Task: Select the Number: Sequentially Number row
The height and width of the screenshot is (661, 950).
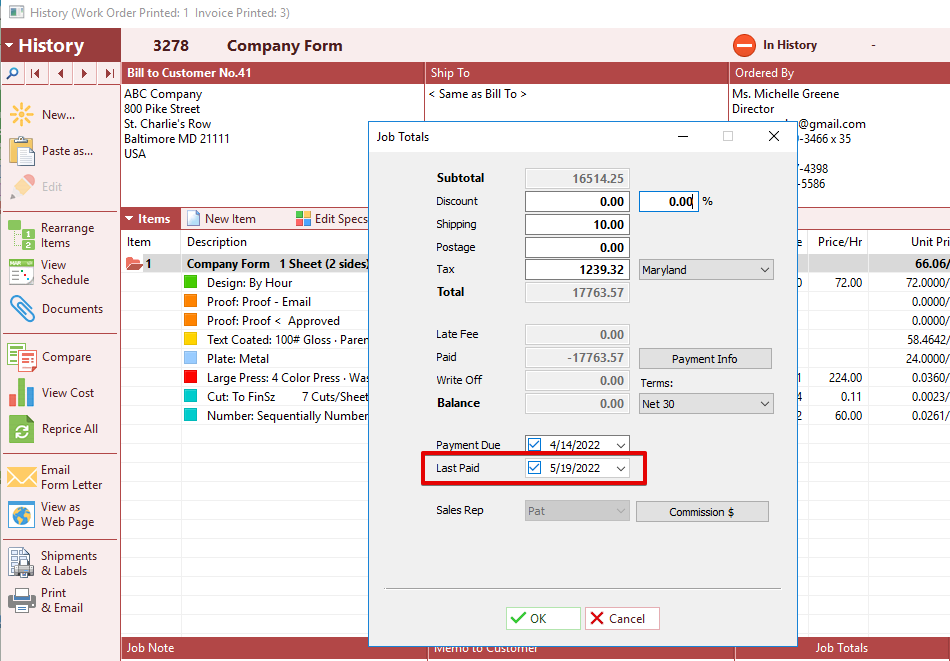Action: click(x=245, y=416)
